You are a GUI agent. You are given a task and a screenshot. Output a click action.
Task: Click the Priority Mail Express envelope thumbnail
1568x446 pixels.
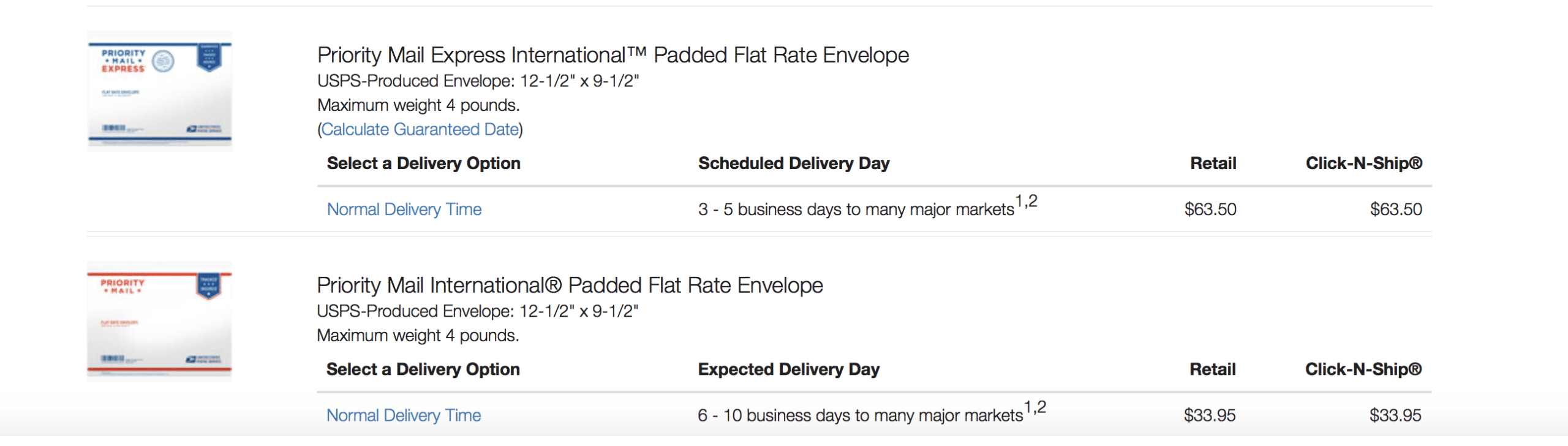(160, 91)
